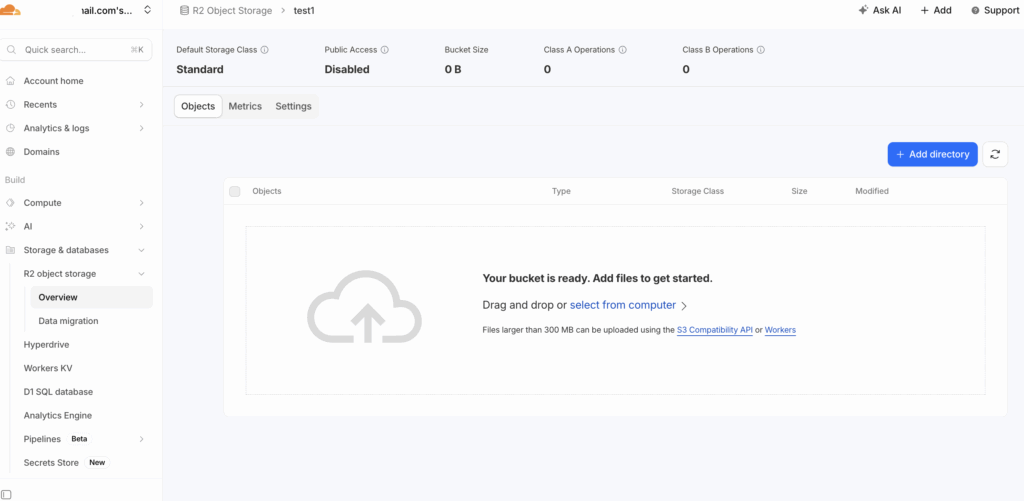The height and width of the screenshot is (501, 1024).
Task: Expand the Compute sidebar section
Action: (x=141, y=203)
